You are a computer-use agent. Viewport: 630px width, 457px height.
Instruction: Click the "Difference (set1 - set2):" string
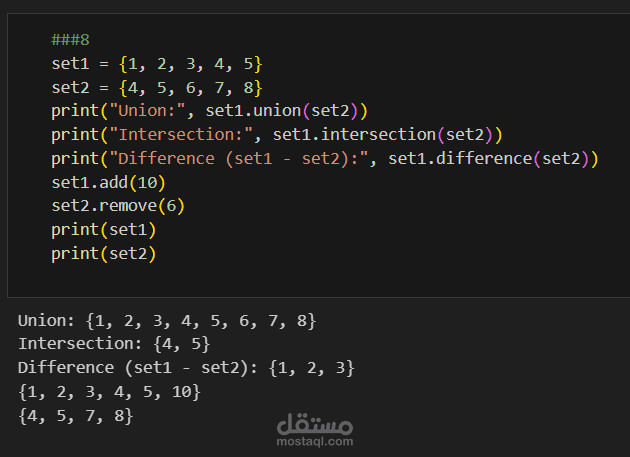[x=239, y=159]
